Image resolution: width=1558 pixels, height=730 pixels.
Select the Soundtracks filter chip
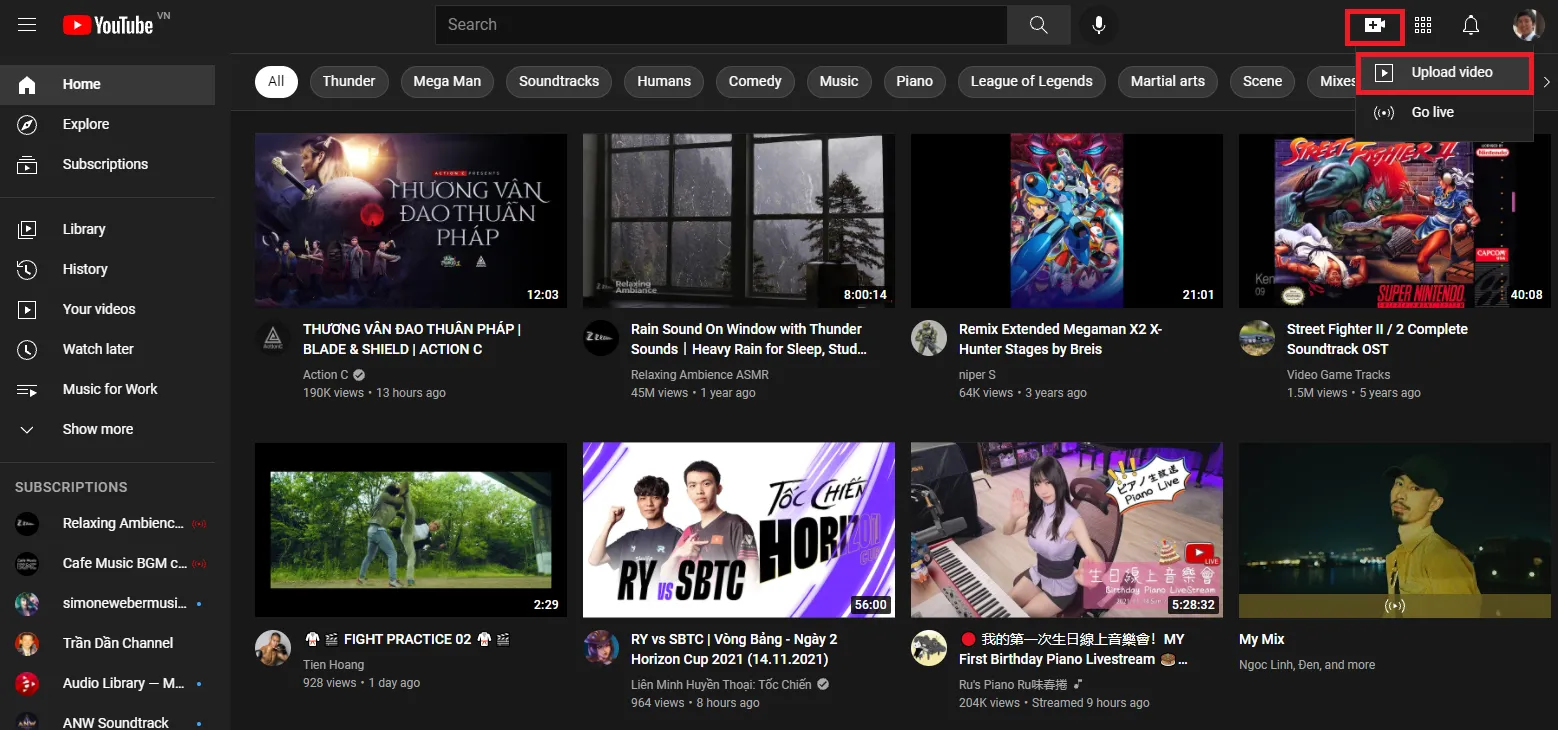point(559,82)
